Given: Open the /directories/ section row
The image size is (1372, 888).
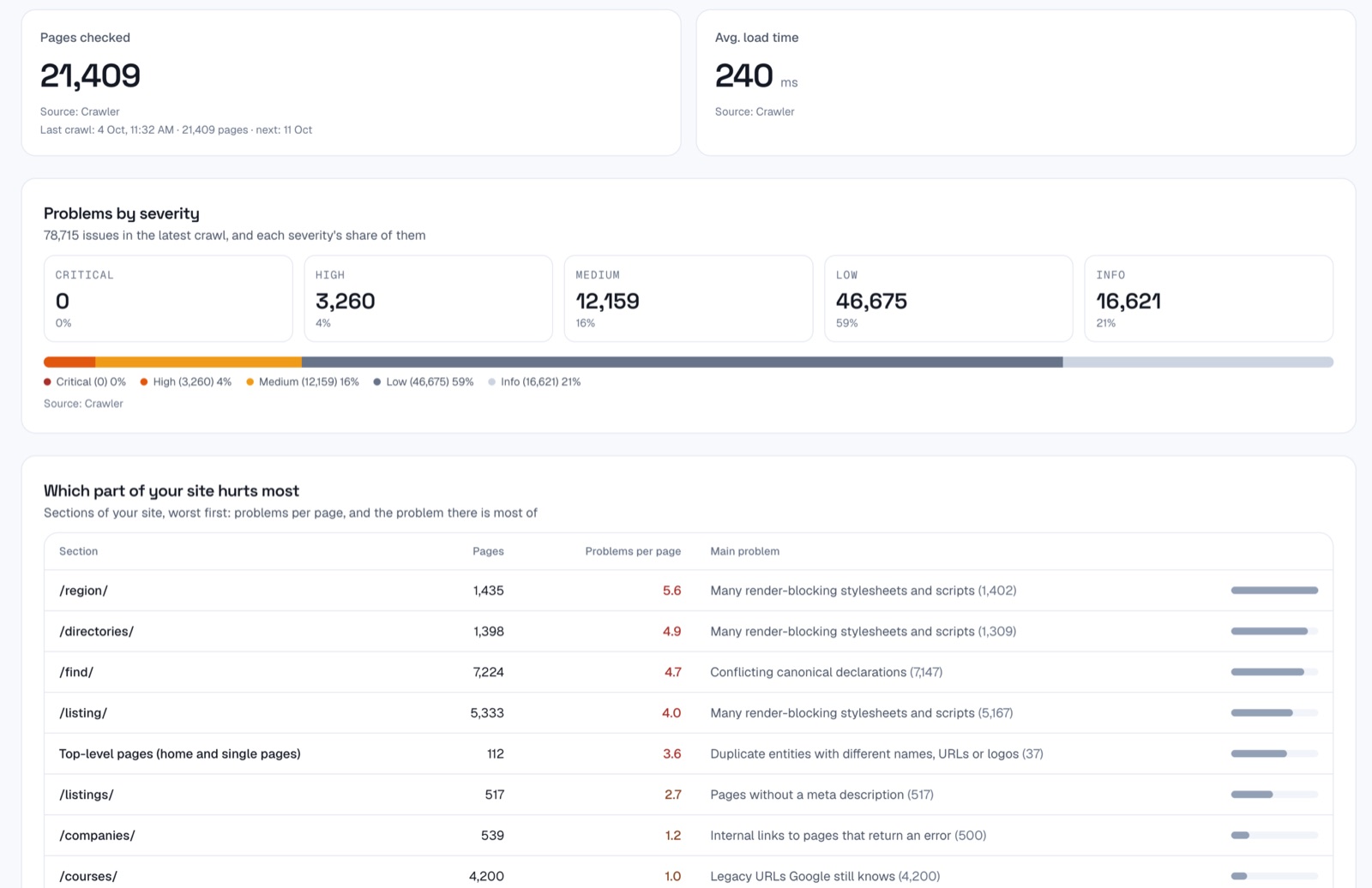Looking at the screenshot, I should (x=689, y=631).
